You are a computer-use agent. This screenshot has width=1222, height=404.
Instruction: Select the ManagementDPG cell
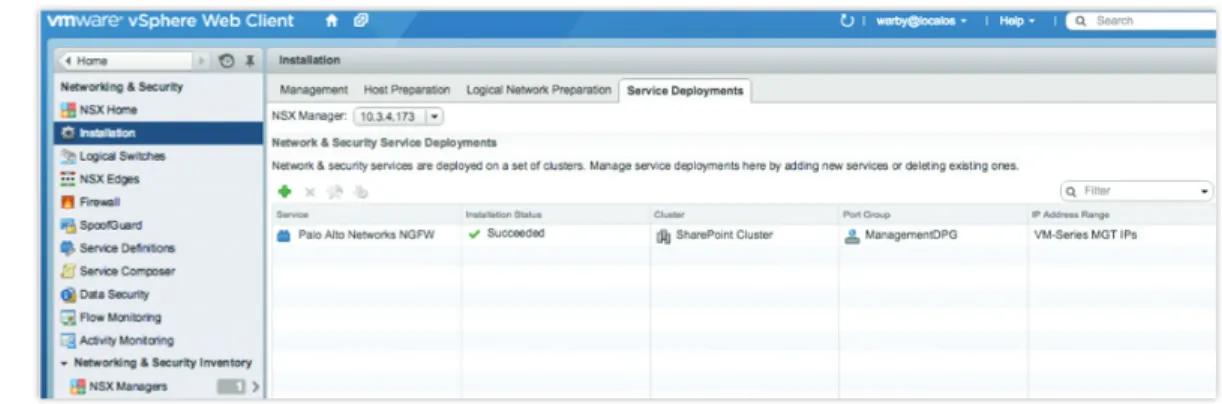(x=933, y=236)
